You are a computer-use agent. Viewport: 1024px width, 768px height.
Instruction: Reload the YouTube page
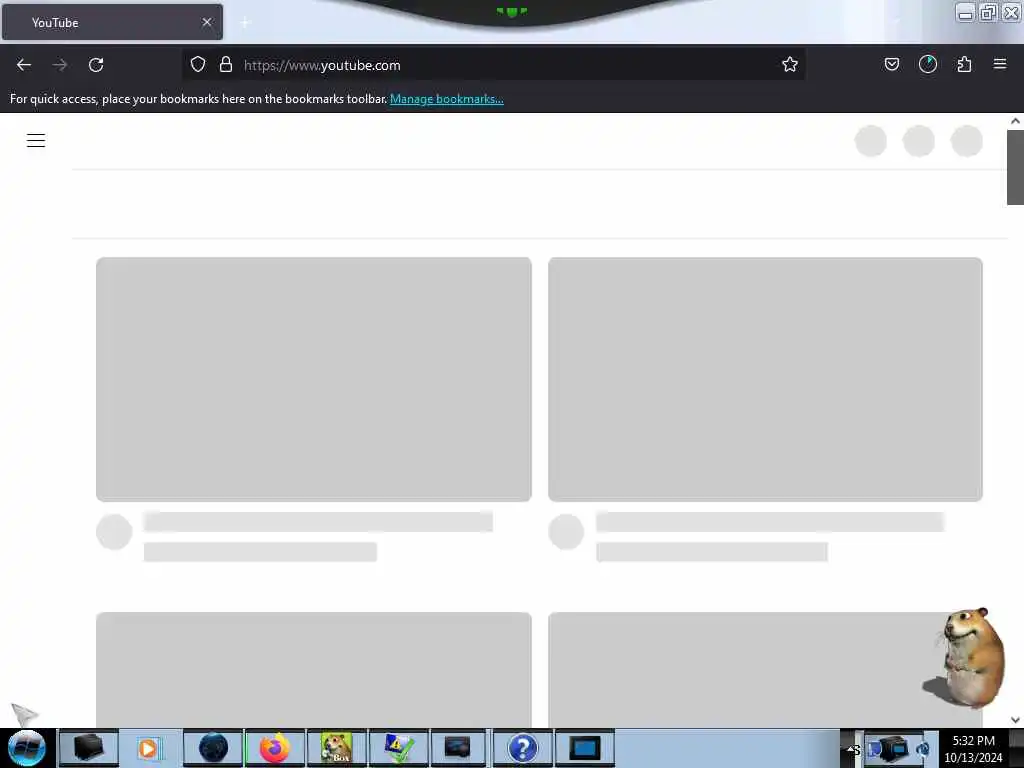point(96,65)
